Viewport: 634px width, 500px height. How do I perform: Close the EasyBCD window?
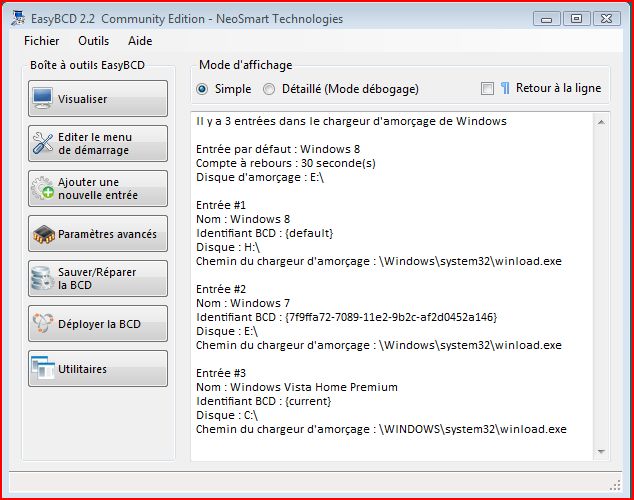(606, 19)
